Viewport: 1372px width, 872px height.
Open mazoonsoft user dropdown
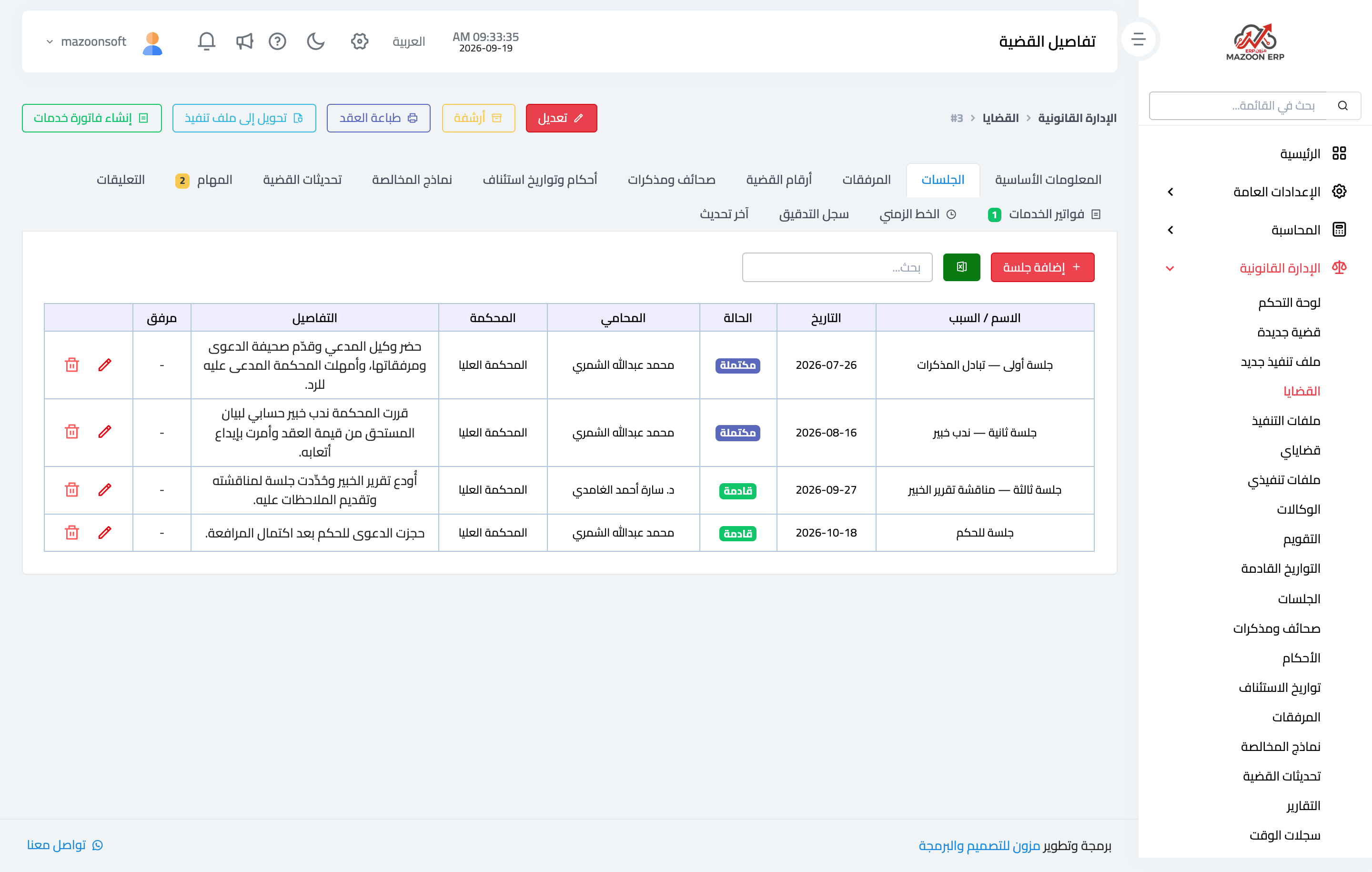[87, 41]
